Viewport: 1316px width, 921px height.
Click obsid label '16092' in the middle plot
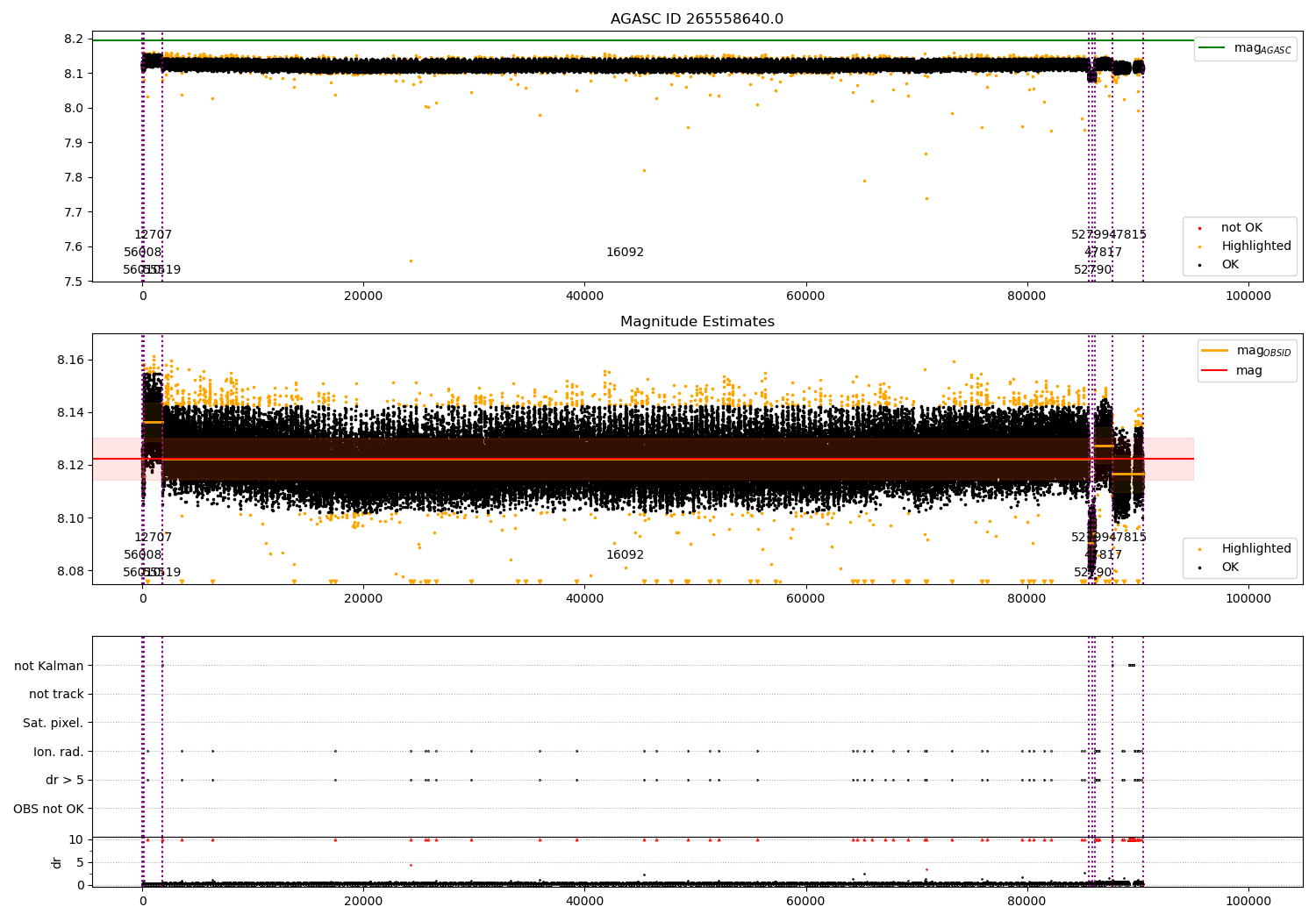[x=625, y=555]
